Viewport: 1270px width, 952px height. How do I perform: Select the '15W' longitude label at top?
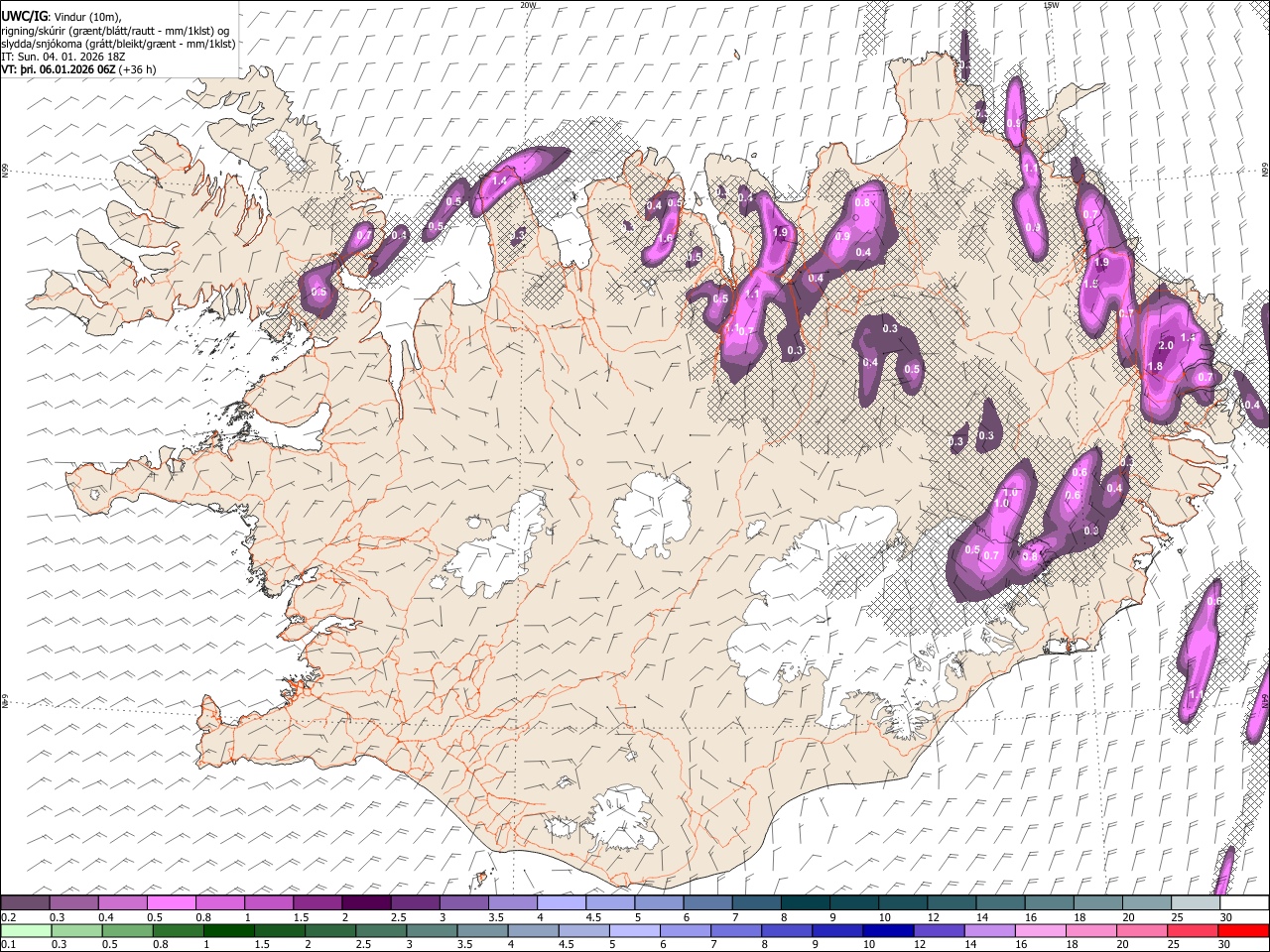pos(1051,5)
